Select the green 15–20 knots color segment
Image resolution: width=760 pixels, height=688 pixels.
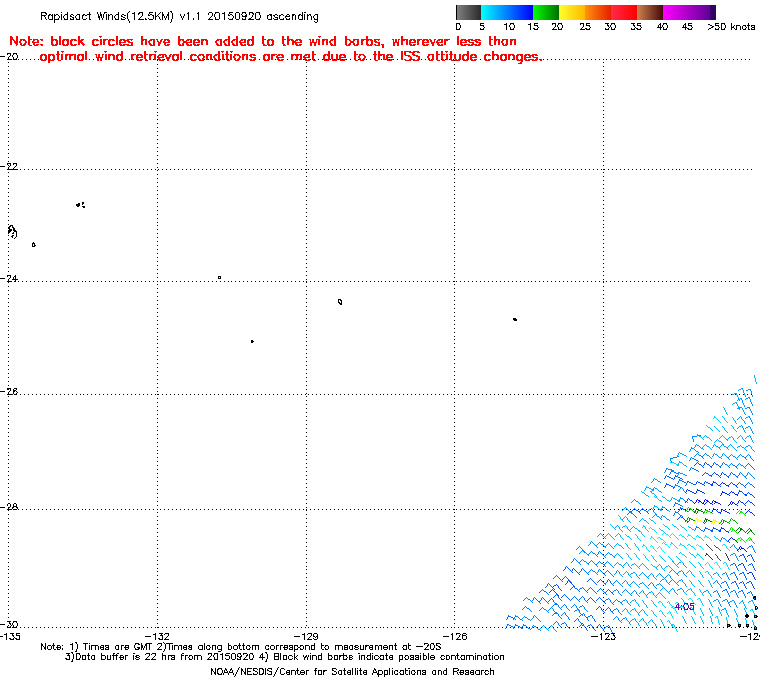pos(546,12)
